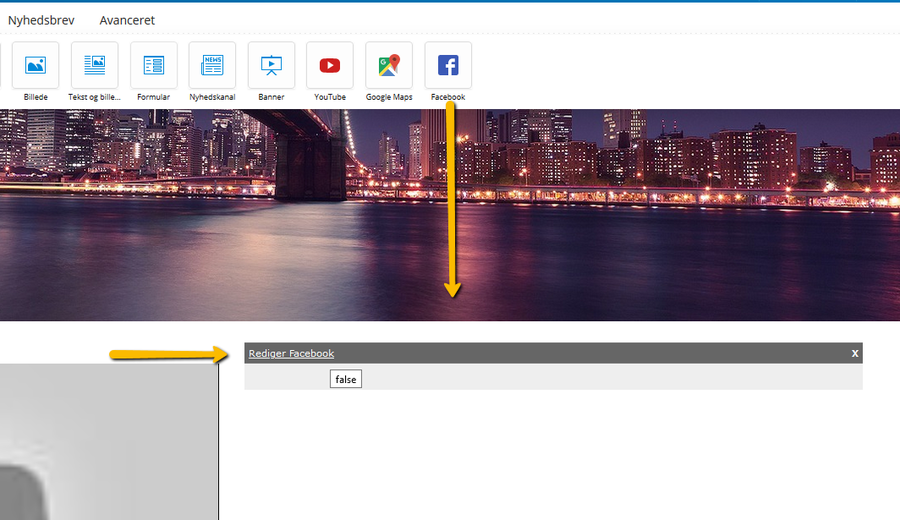Select the Banner module icon
Image resolution: width=900 pixels, height=520 pixels.
coord(271,65)
